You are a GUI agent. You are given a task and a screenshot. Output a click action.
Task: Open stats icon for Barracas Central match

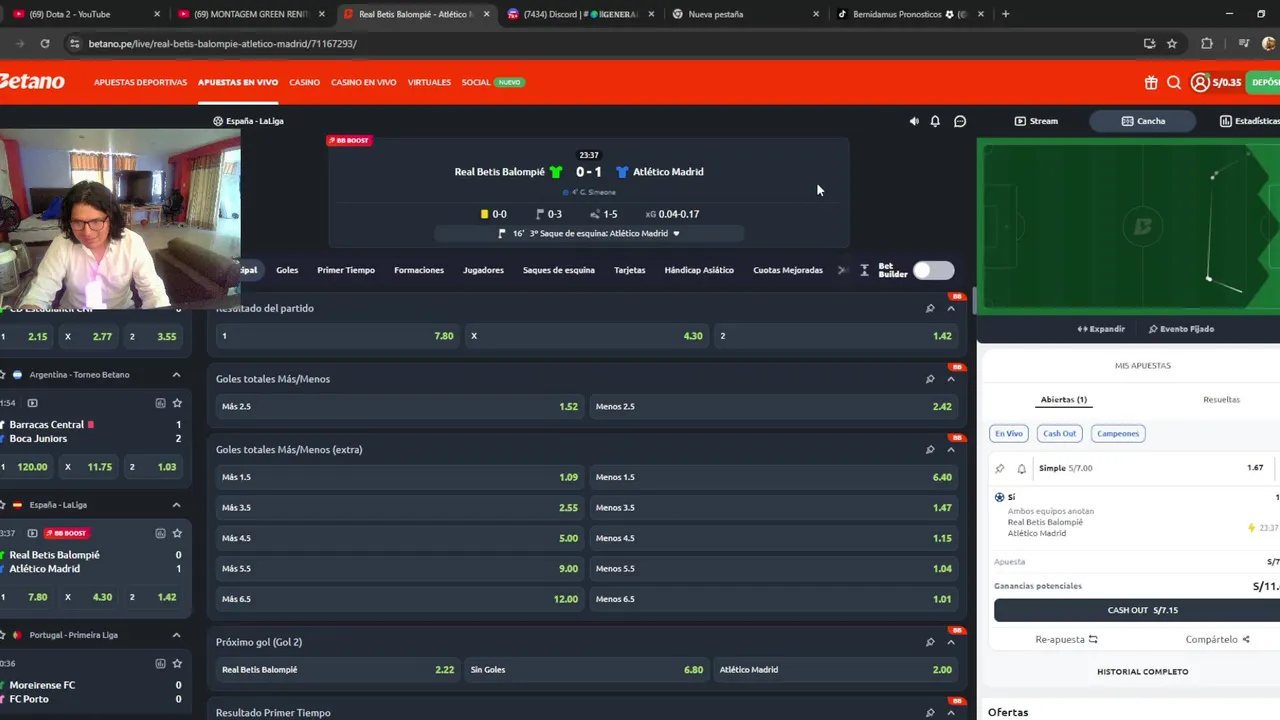pyautogui.click(x=160, y=403)
